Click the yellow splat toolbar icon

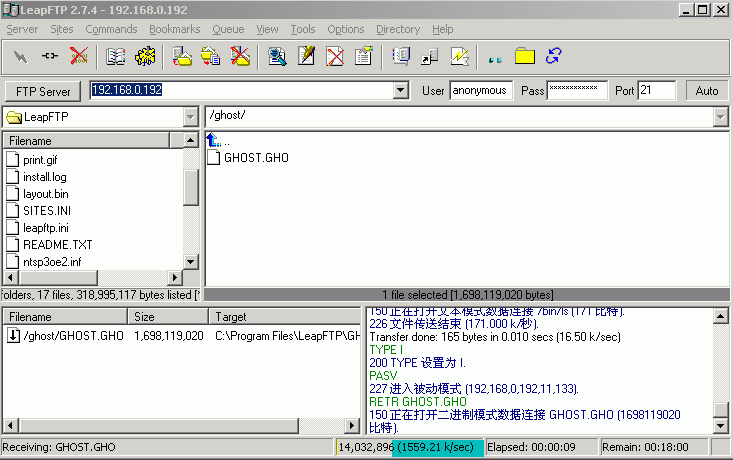click(145, 56)
